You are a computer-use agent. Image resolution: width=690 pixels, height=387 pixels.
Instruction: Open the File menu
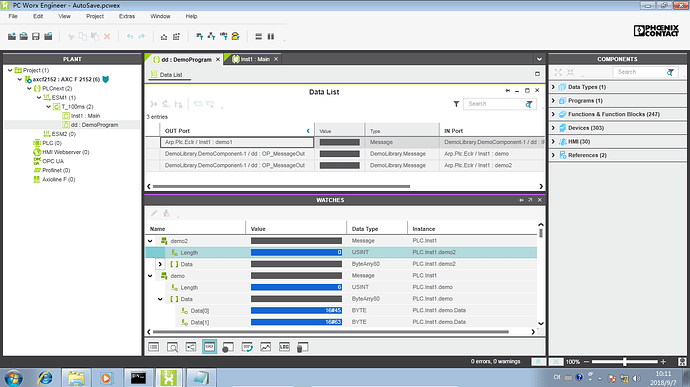[13, 16]
